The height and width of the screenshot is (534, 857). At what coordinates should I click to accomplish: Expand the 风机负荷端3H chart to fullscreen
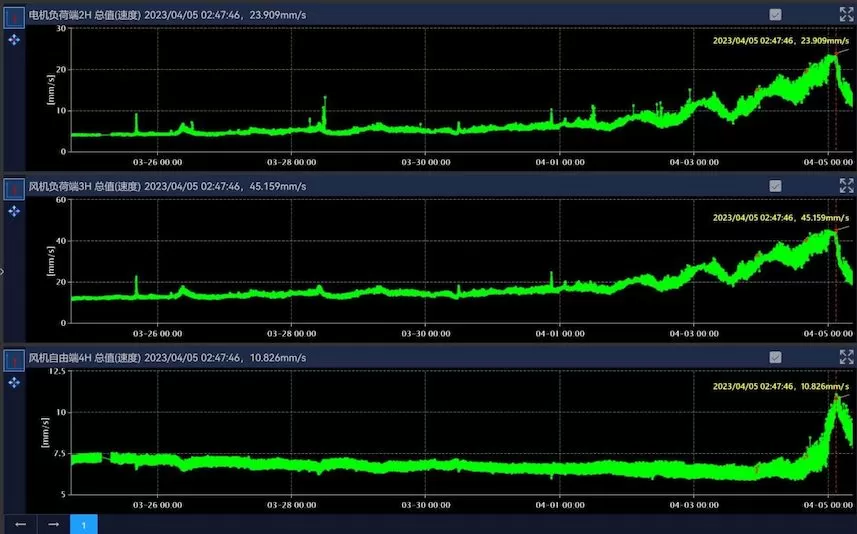click(846, 185)
